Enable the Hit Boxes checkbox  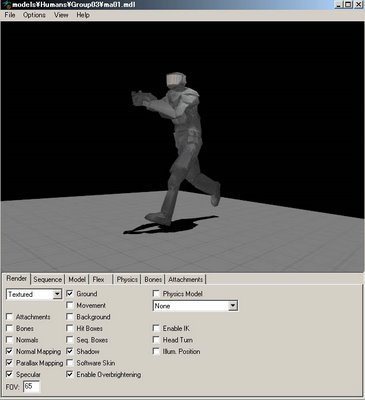click(x=70, y=328)
